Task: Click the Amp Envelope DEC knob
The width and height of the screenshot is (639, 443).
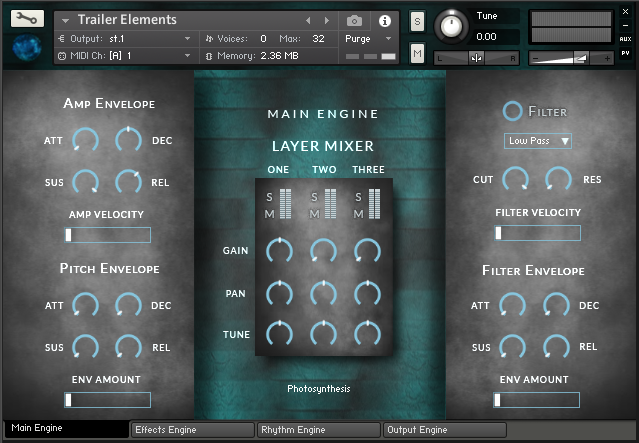Action: pos(128,140)
